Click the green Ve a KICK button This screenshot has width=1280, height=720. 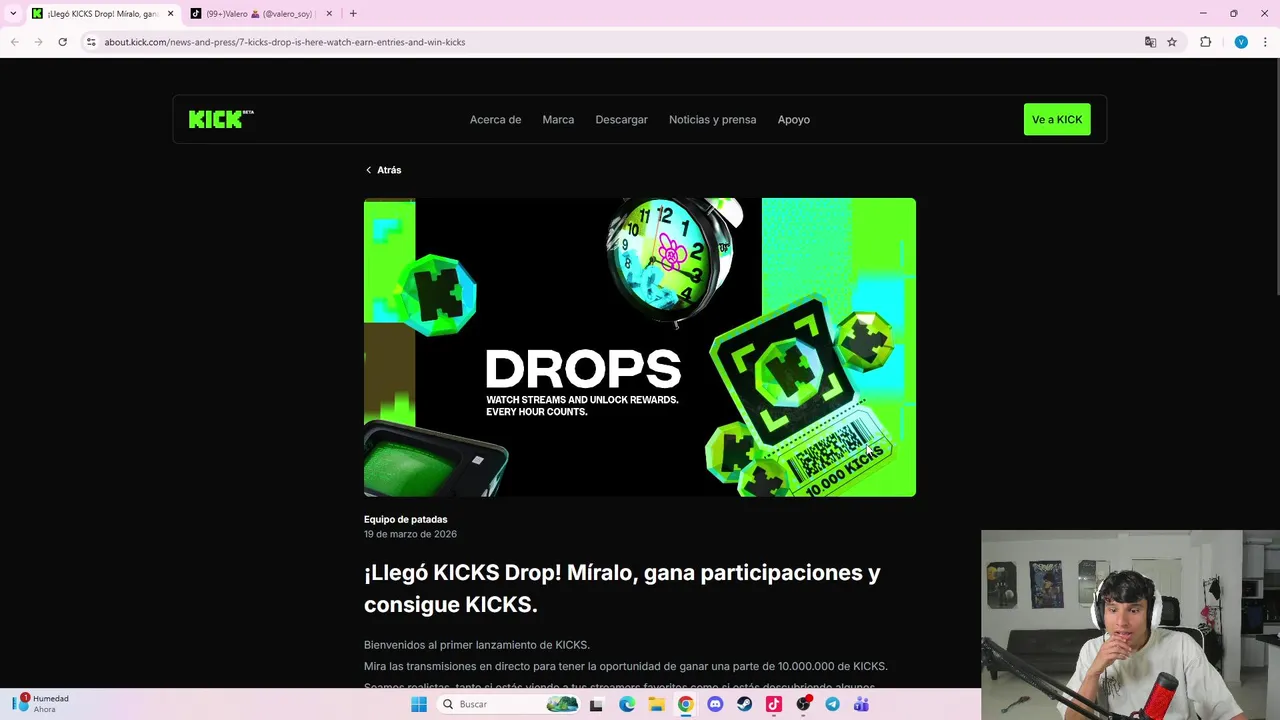[1057, 119]
